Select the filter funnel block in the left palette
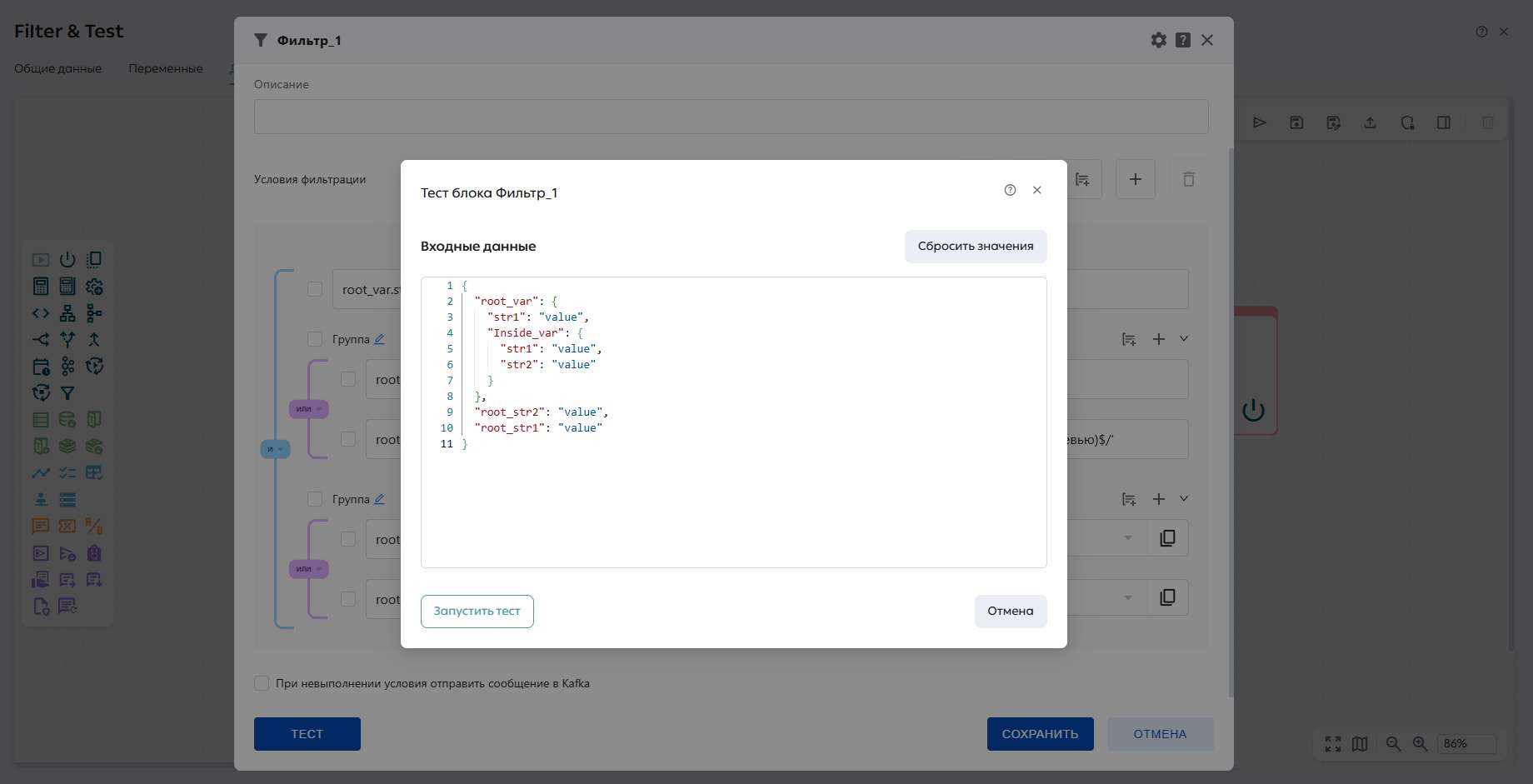 point(67,392)
